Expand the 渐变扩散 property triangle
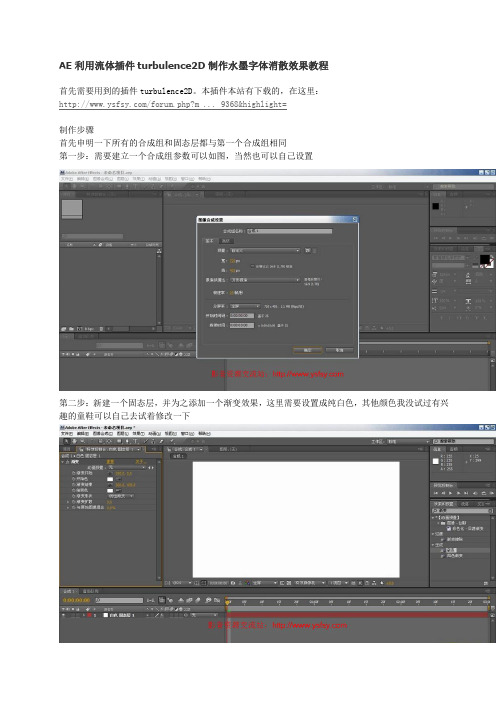The image size is (496, 702). 68,502
